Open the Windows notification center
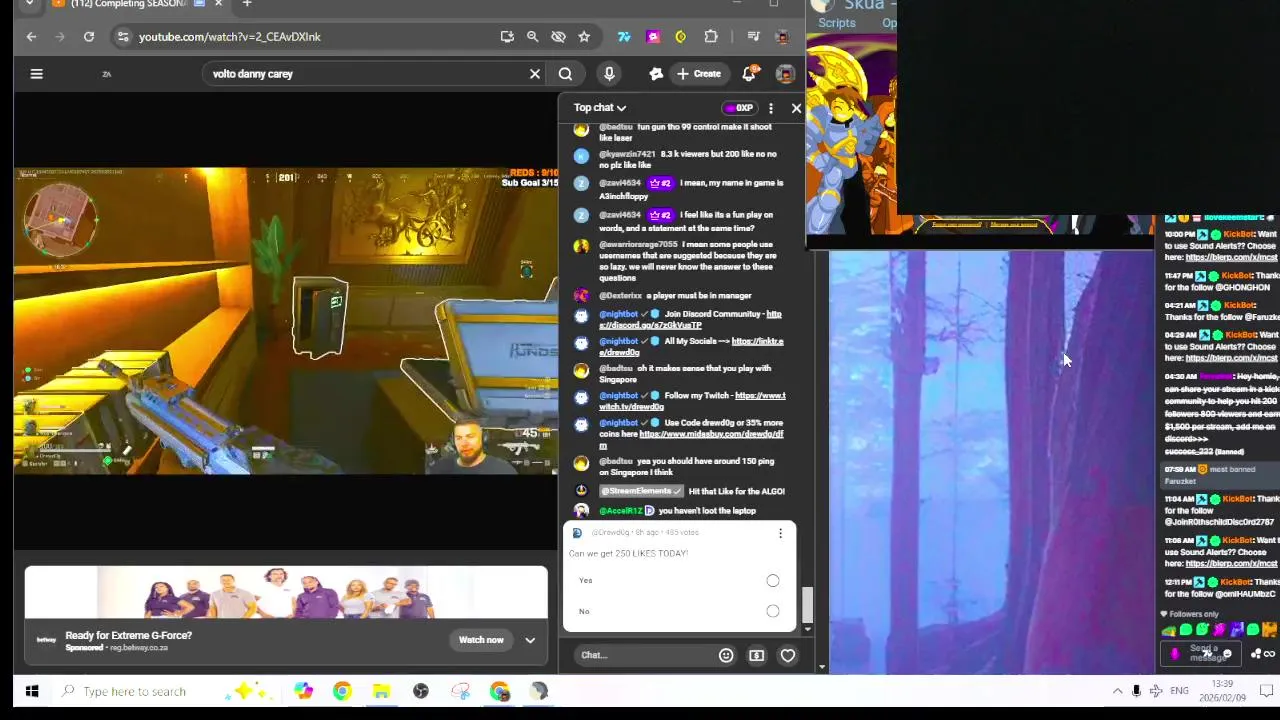Screen dimensions: 1280x720 tap(1265, 691)
